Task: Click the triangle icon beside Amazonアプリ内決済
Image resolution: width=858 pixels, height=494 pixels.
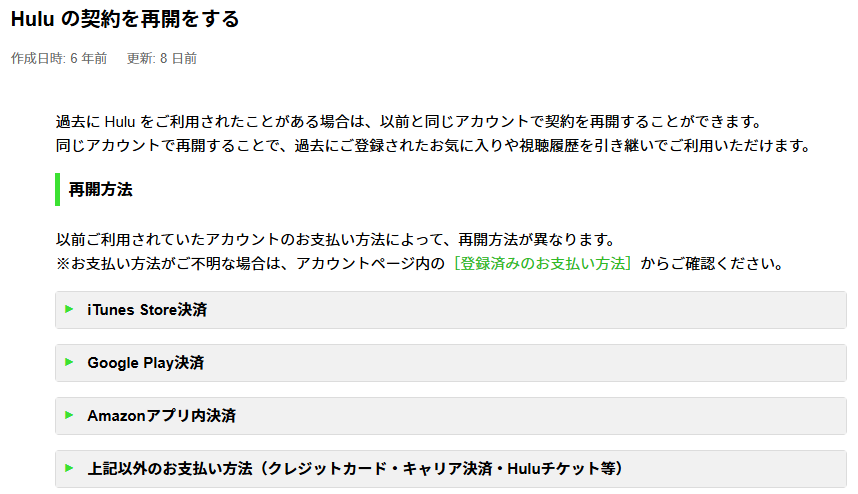Action: pyautogui.click(x=69, y=415)
